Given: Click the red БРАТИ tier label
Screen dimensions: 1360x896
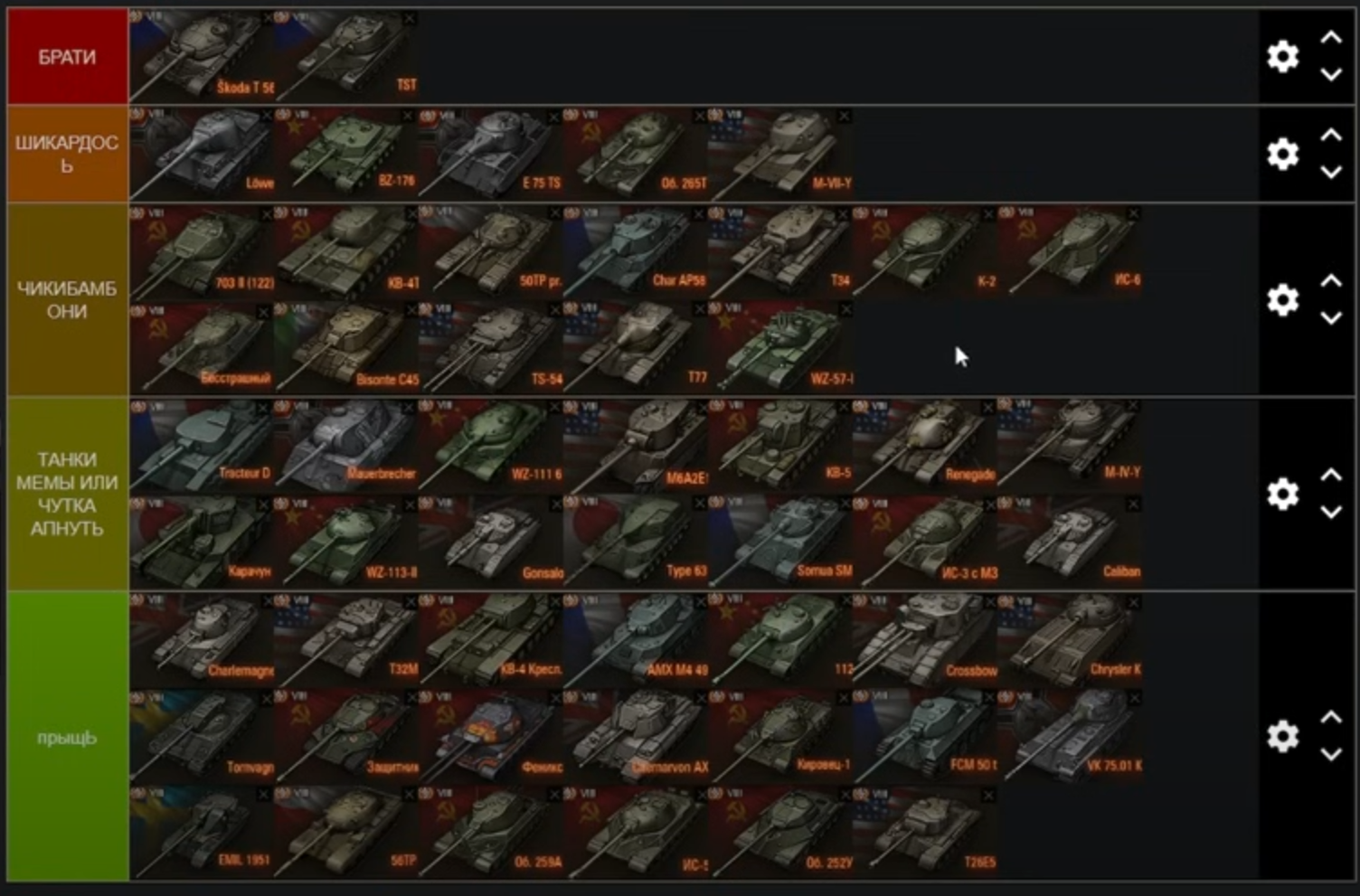Looking at the screenshot, I should [x=68, y=56].
